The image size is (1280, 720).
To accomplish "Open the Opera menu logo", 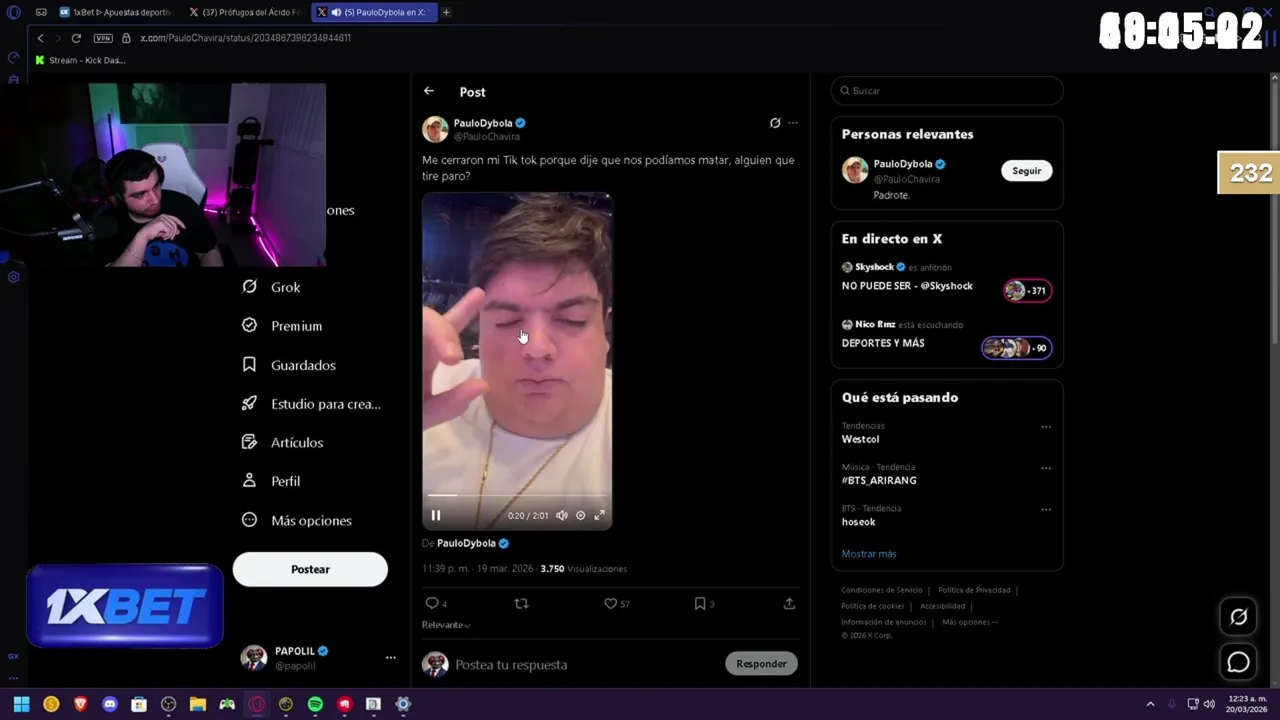I will pos(13,12).
